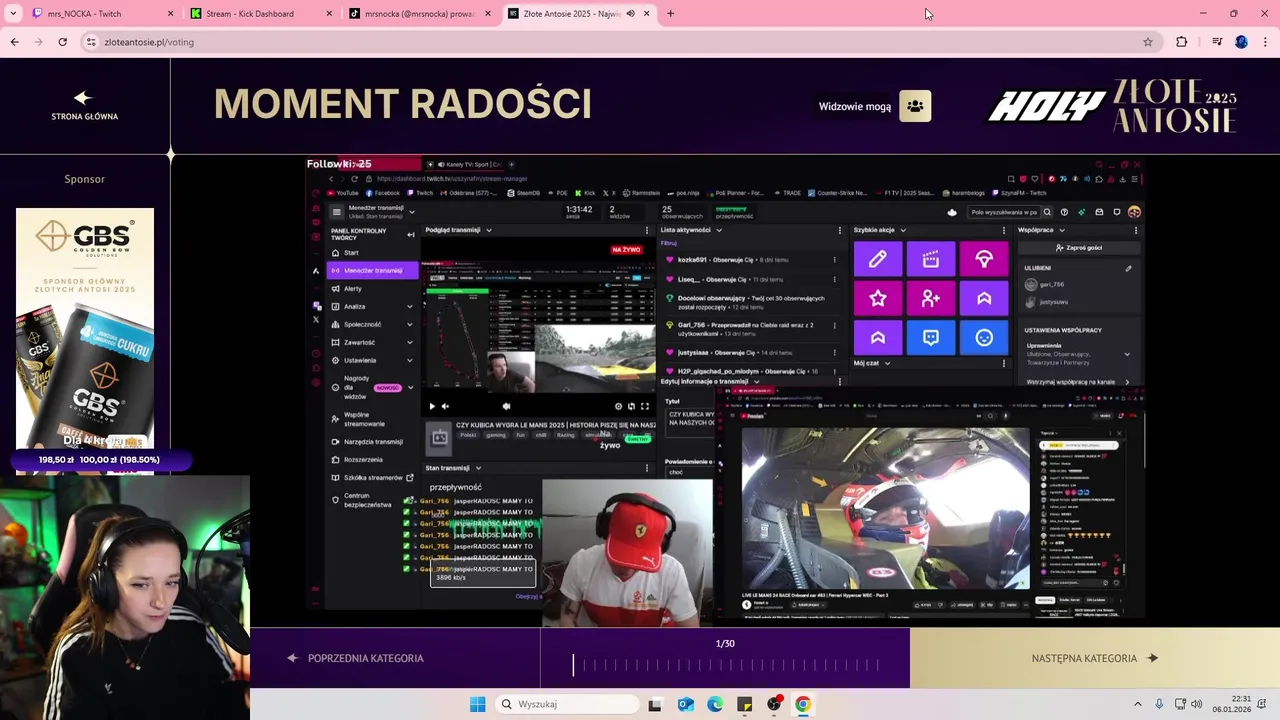
Task: Expand Ustawienia in the creator sidebar
Action: (x=410, y=360)
